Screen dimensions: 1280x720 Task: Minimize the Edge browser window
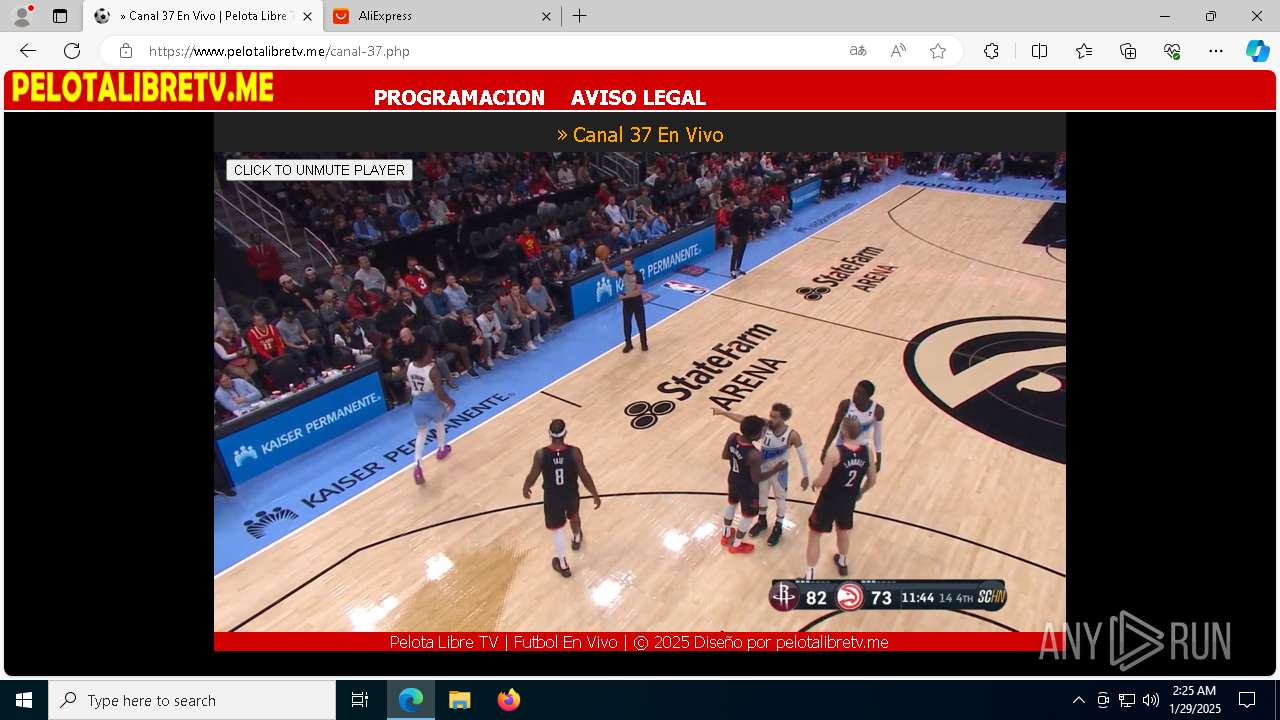tap(1165, 16)
